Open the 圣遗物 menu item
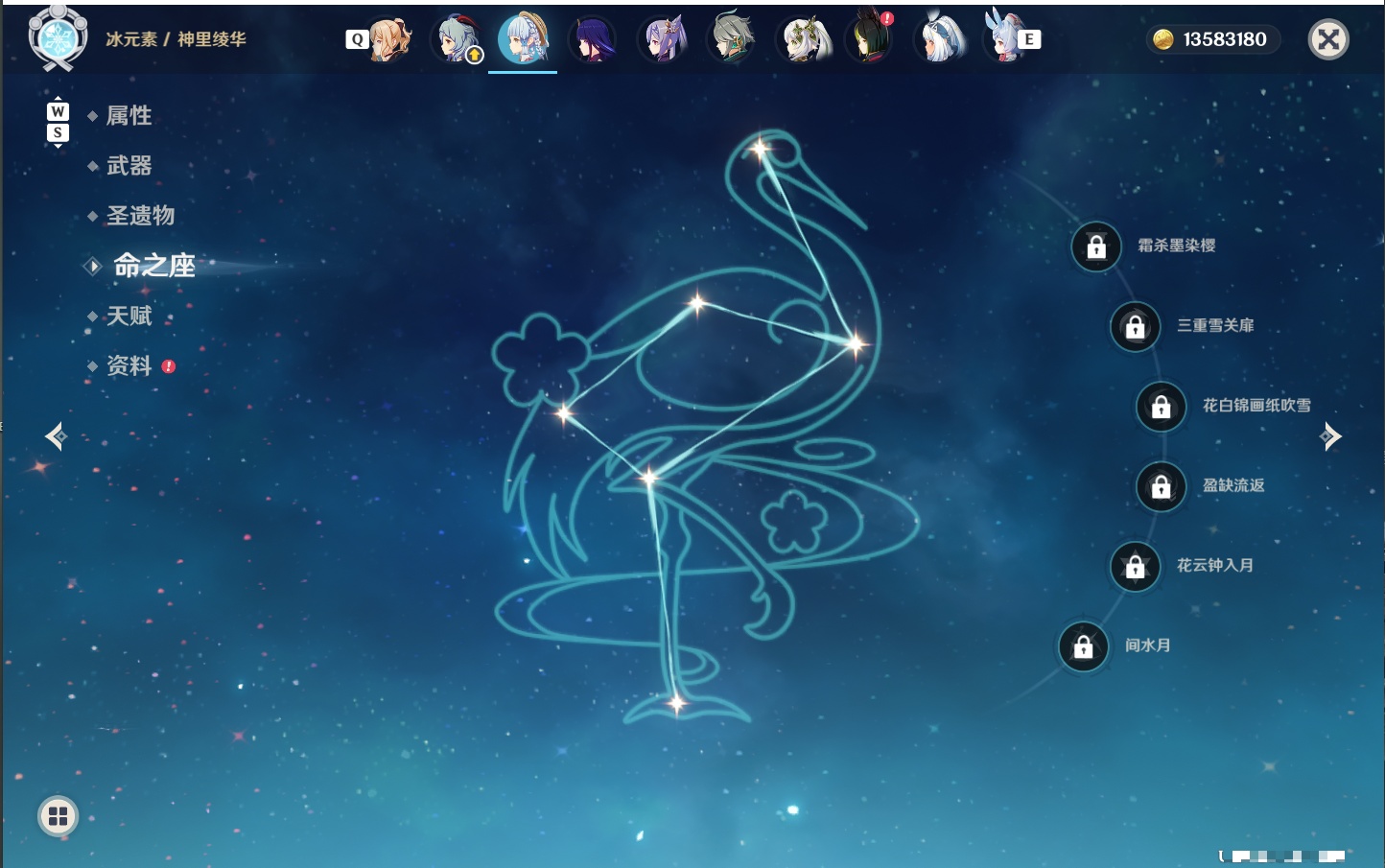 coord(140,216)
